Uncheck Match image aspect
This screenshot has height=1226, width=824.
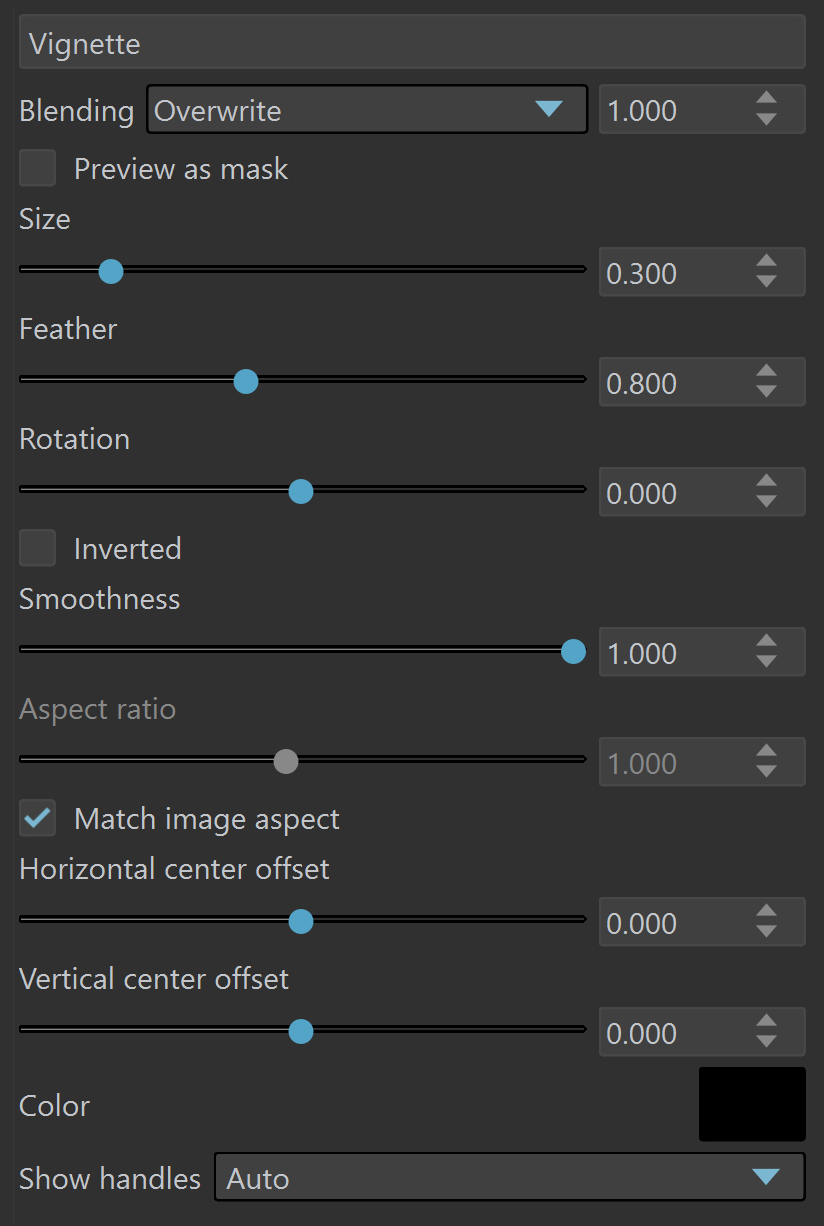pos(38,818)
